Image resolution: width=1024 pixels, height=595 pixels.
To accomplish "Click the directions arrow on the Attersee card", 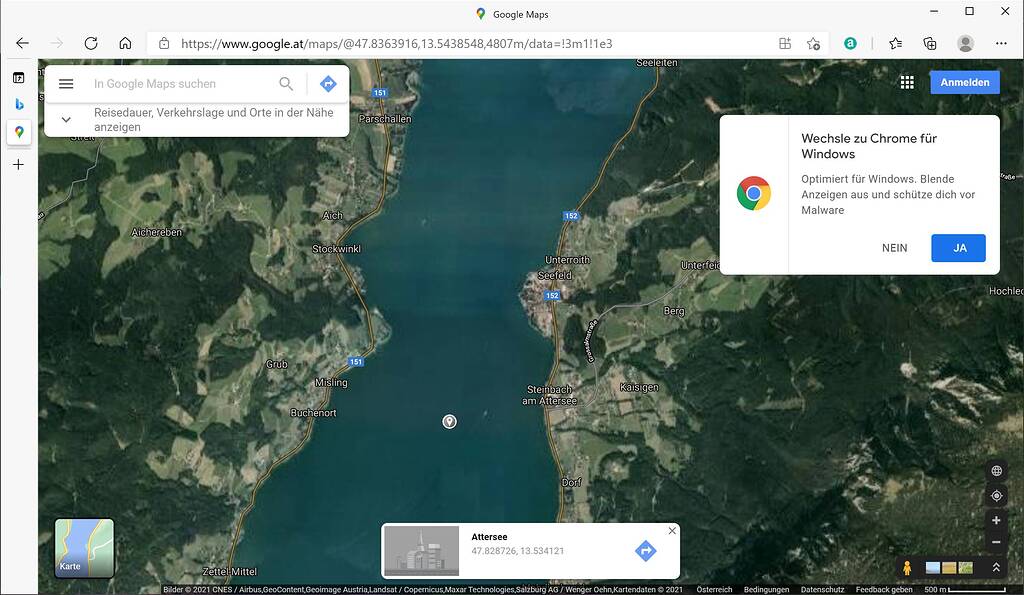I will coord(645,550).
